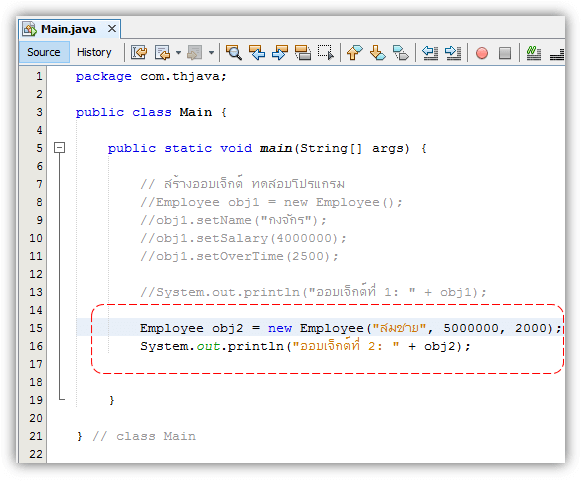Click the Last Edit location icon
Image resolution: width=585 pixels, height=484 pixels.
139,52
